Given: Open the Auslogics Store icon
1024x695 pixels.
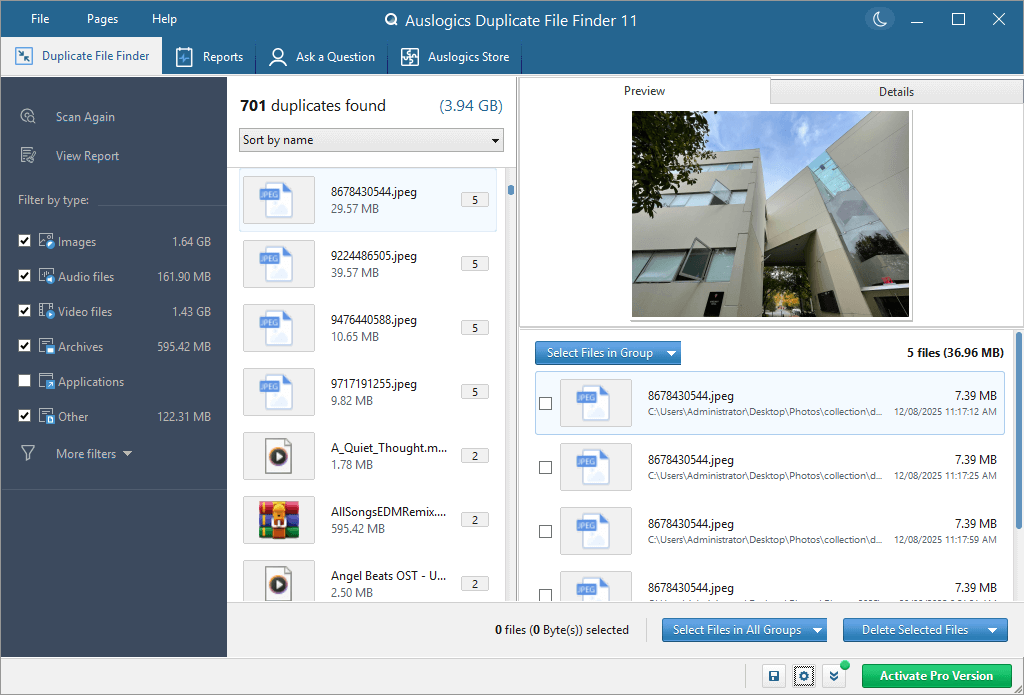Looking at the screenshot, I should pyautogui.click(x=409, y=57).
